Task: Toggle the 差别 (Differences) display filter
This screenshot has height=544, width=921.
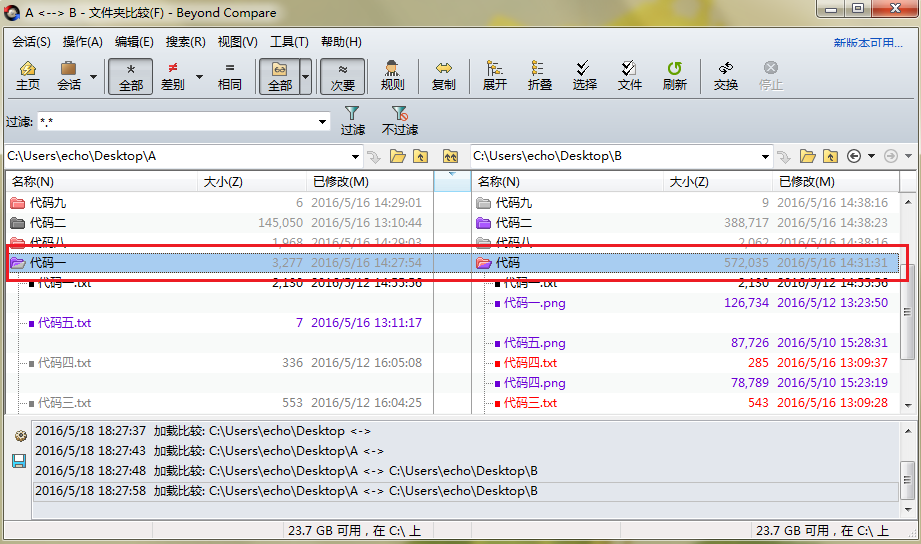Action: coord(173,76)
